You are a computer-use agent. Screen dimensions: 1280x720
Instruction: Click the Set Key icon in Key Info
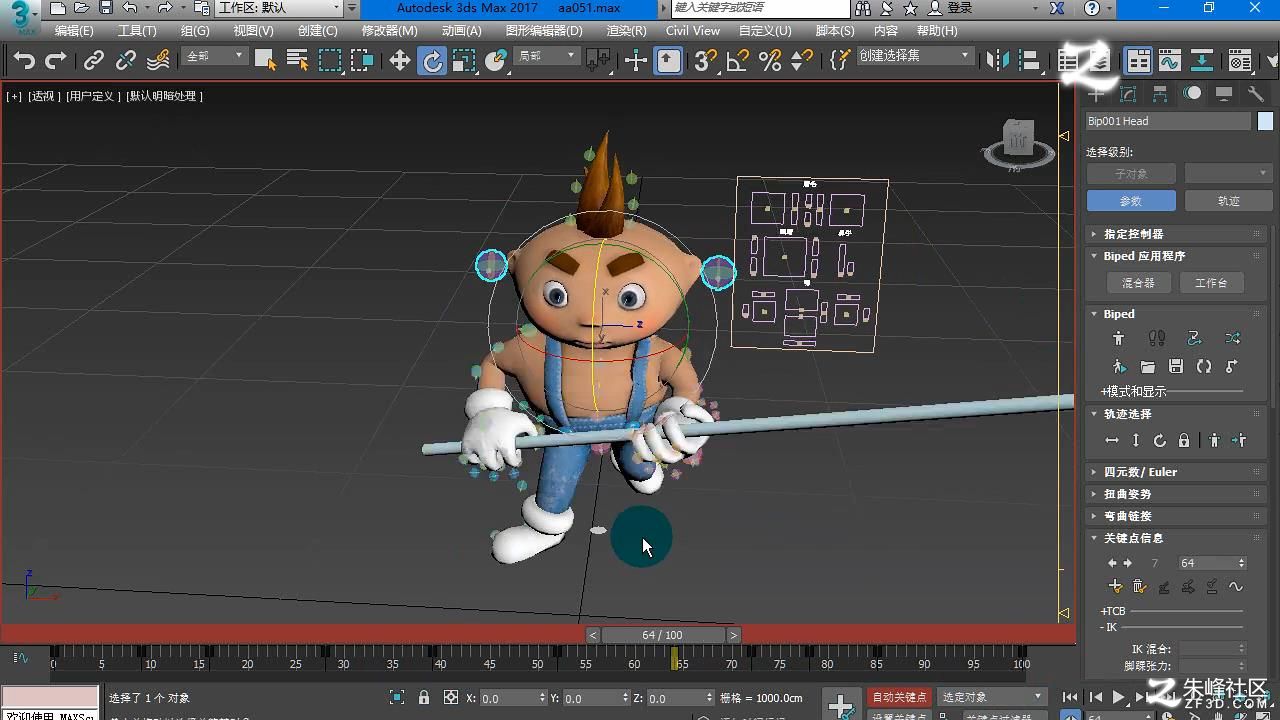tap(1116, 587)
